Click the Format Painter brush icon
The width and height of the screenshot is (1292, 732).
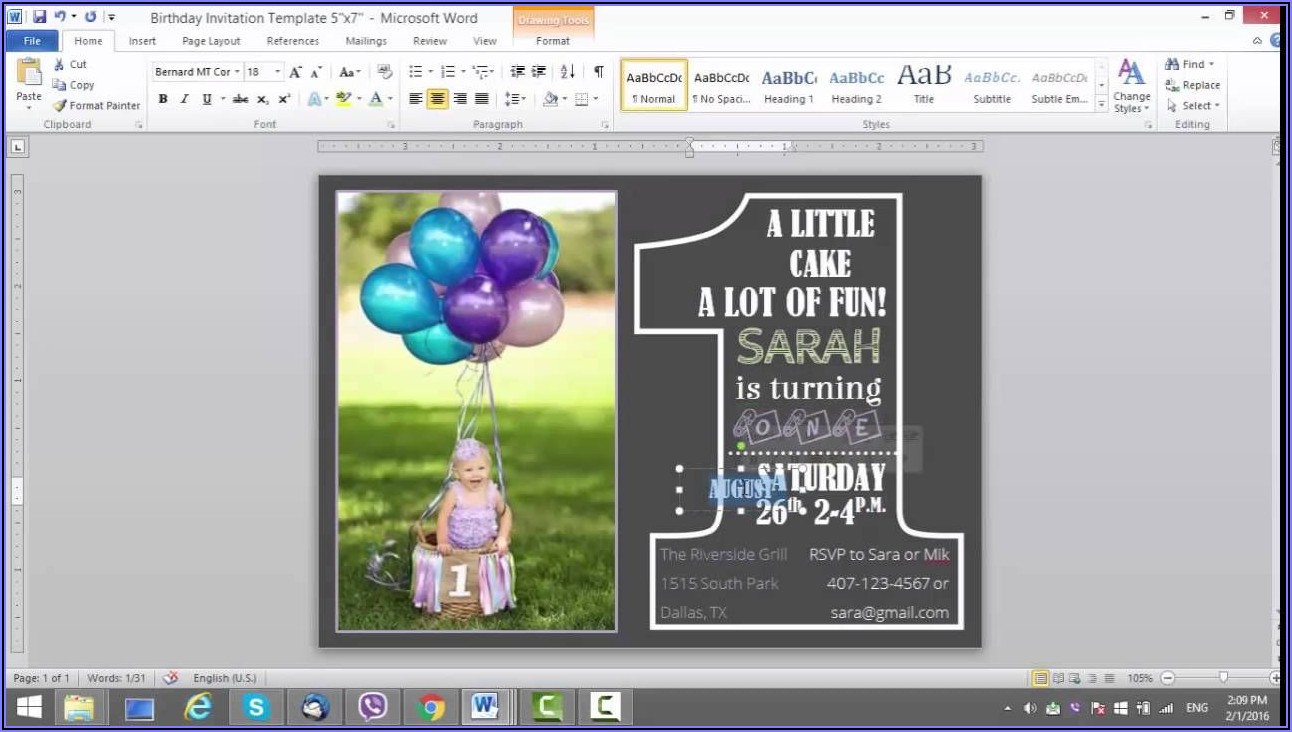60,106
